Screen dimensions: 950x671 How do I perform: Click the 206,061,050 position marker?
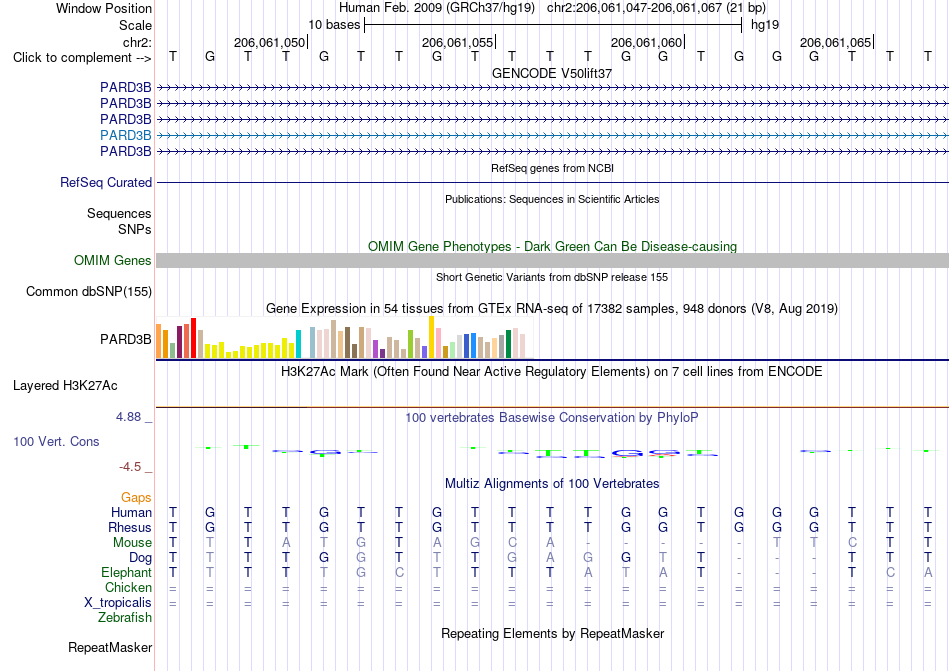(270, 42)
